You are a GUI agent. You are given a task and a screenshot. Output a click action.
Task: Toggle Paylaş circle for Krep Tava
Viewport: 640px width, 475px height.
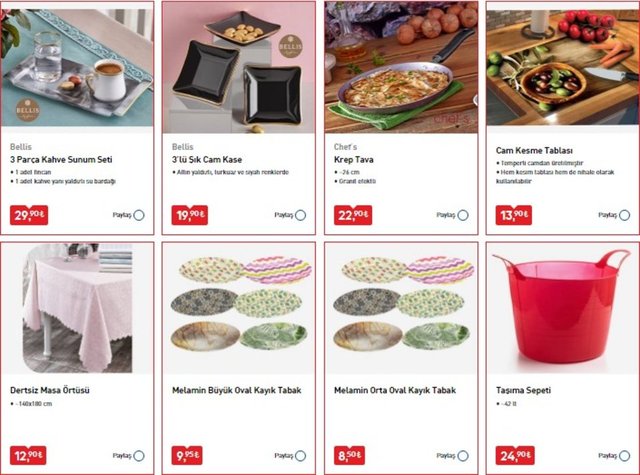[463, 215]
